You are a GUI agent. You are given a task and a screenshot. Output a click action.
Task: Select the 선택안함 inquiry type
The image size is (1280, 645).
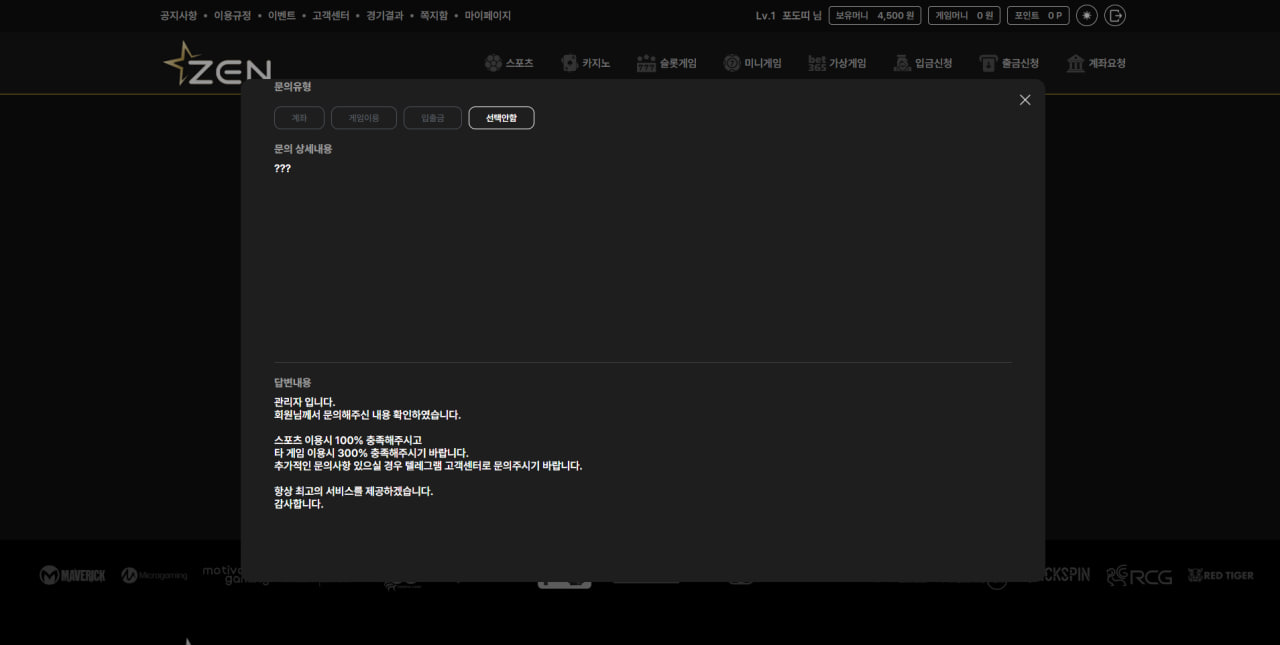pos(501,118)
